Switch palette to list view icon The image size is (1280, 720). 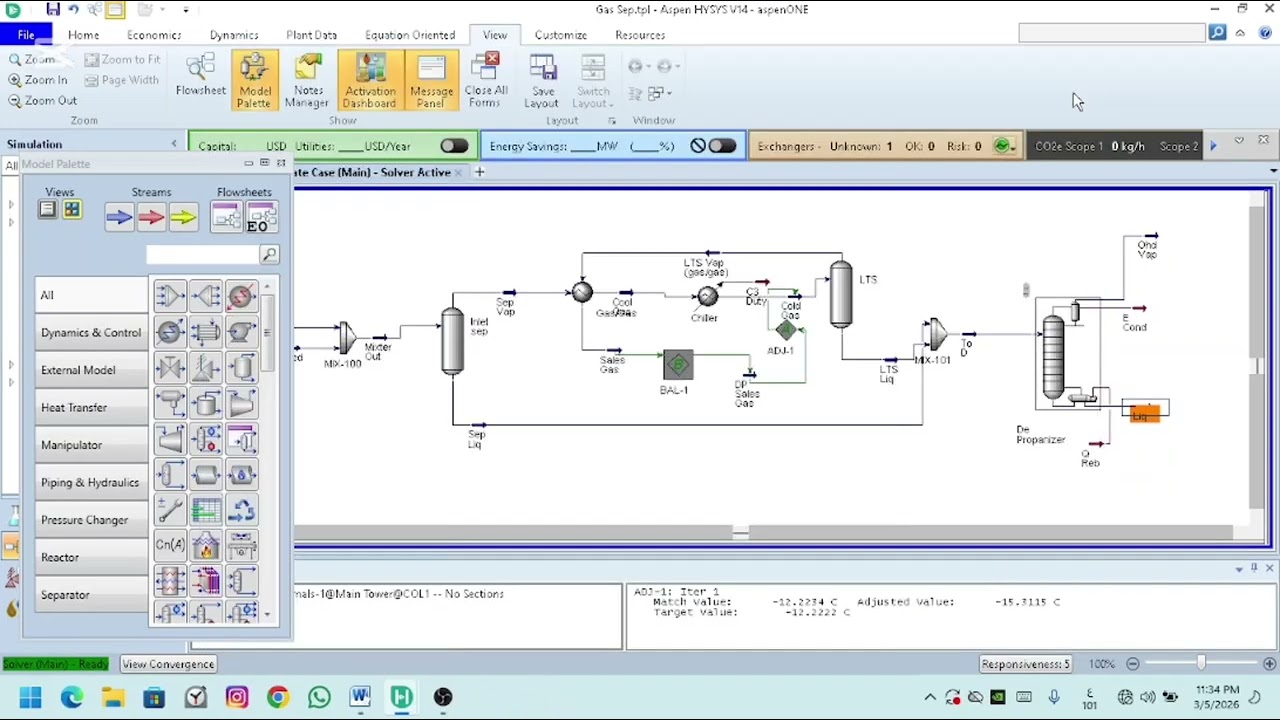point(47,210)
